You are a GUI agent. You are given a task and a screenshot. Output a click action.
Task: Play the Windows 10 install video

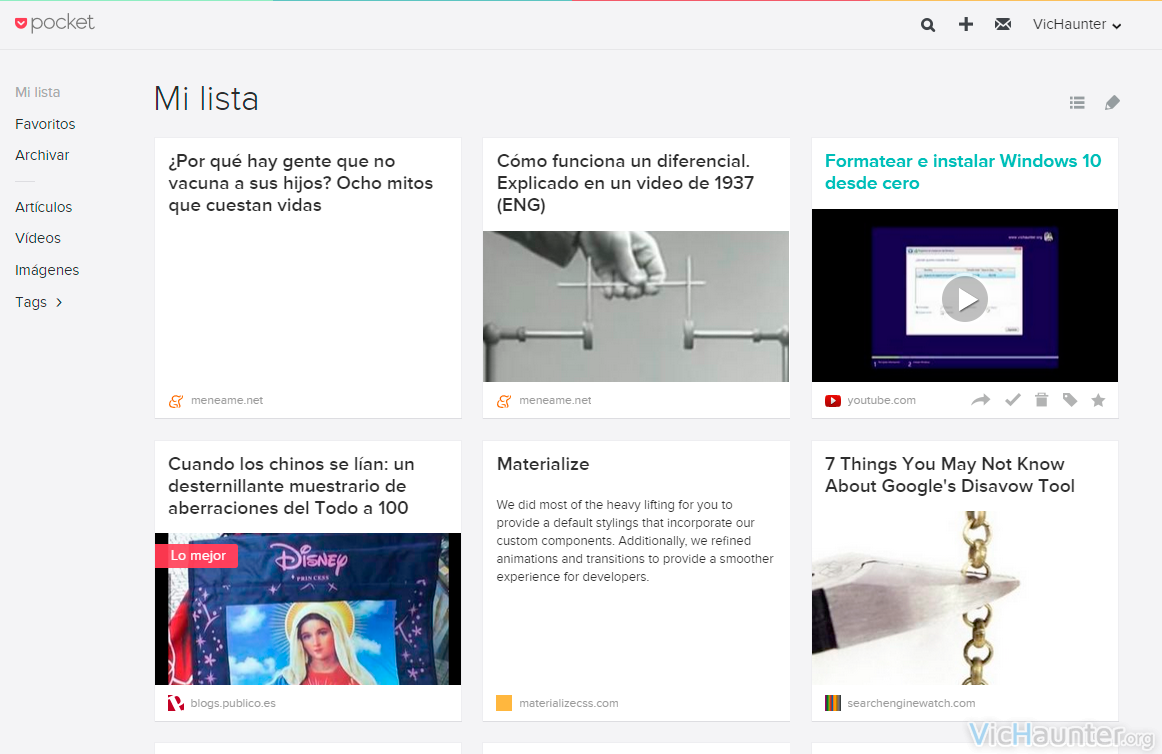tap(964, 299)
